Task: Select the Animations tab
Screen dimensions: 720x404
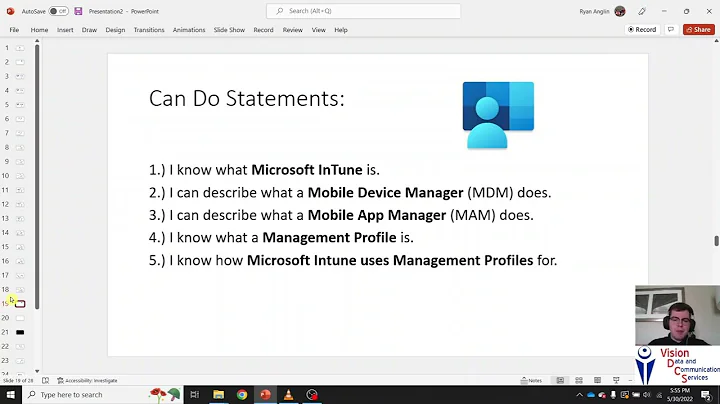Action: click(189, 30)
